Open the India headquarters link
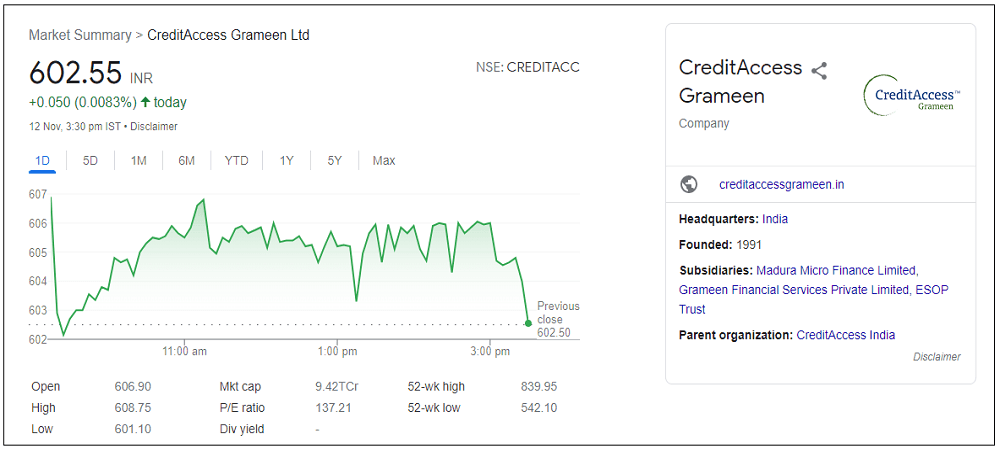This screenshot has height=450, width=1000. (x=775, y=219)
